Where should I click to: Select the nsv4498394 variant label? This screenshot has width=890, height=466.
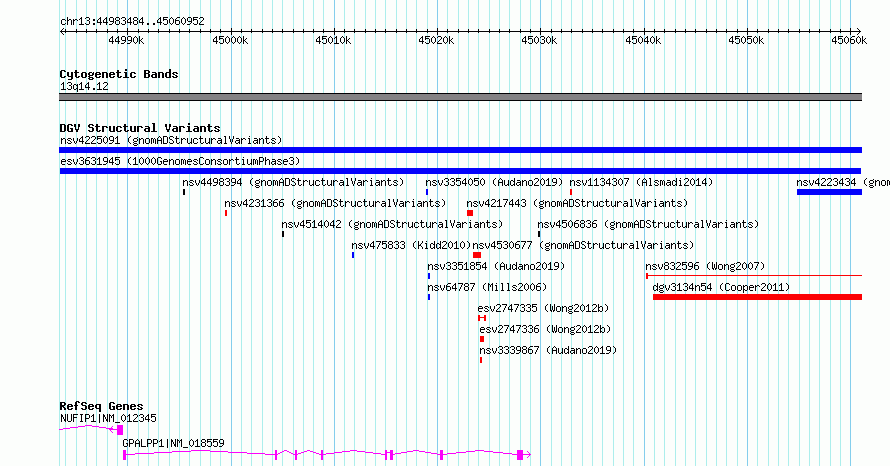tap(293, 182)
